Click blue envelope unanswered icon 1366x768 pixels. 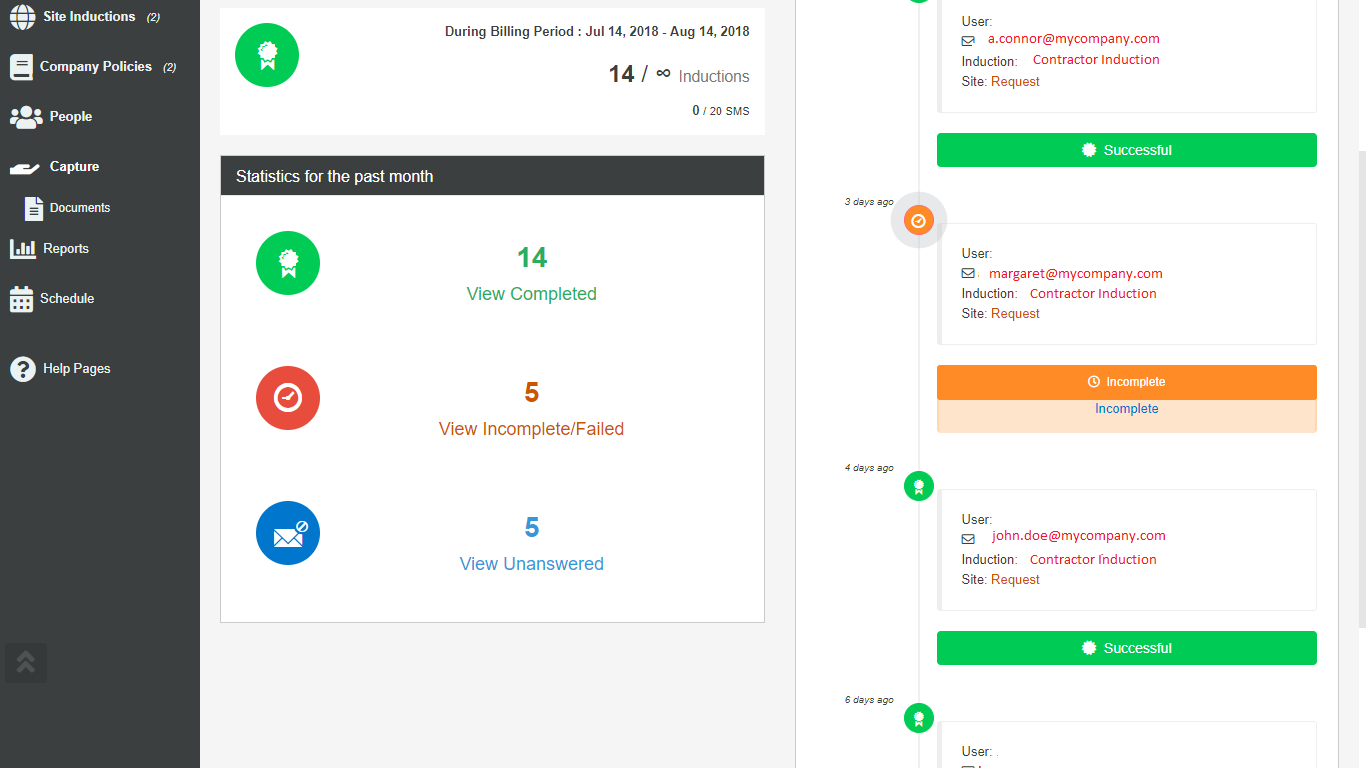pos(288,533)
